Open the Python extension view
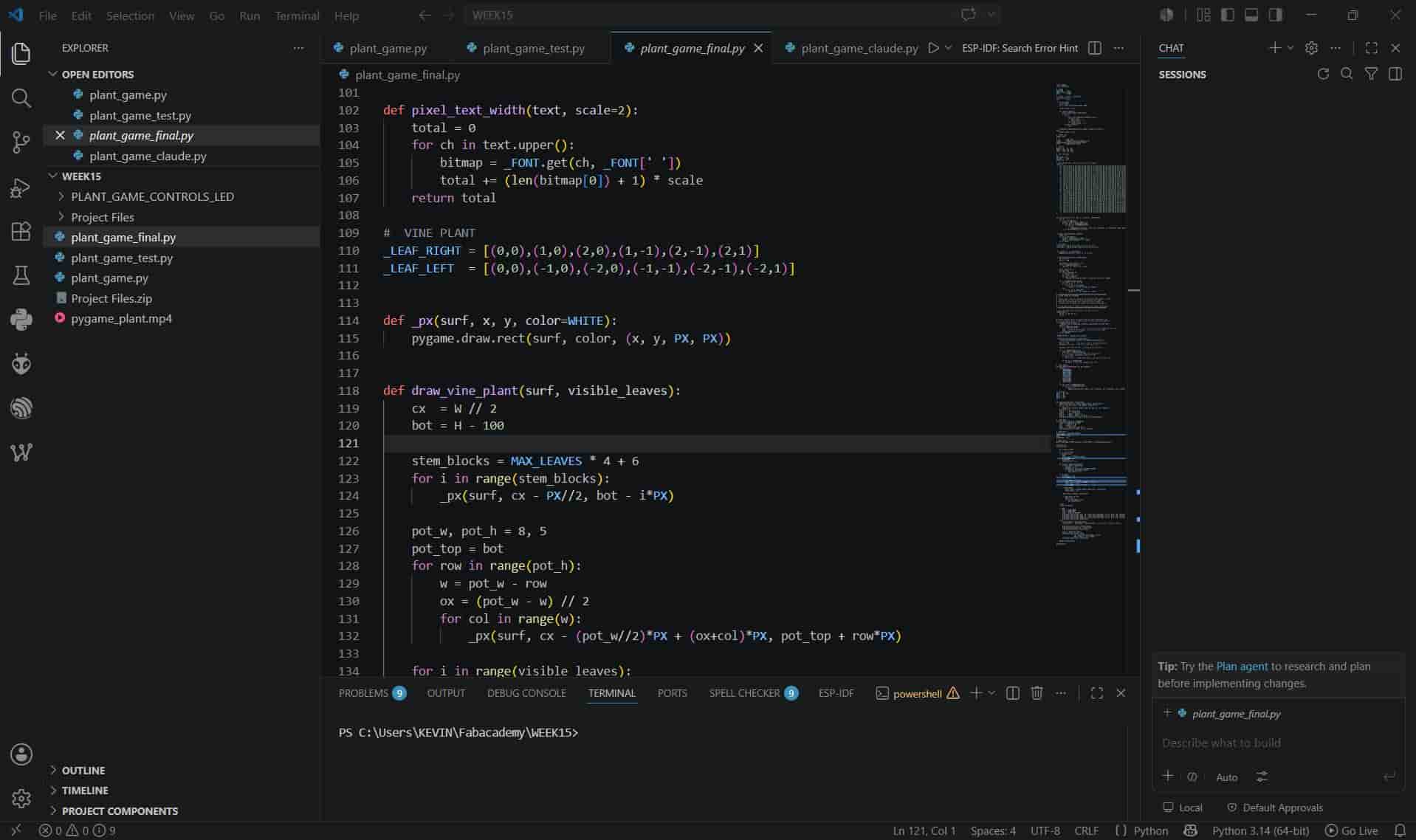Screen dimensions: 1416x840 click(x=21, y=320)
